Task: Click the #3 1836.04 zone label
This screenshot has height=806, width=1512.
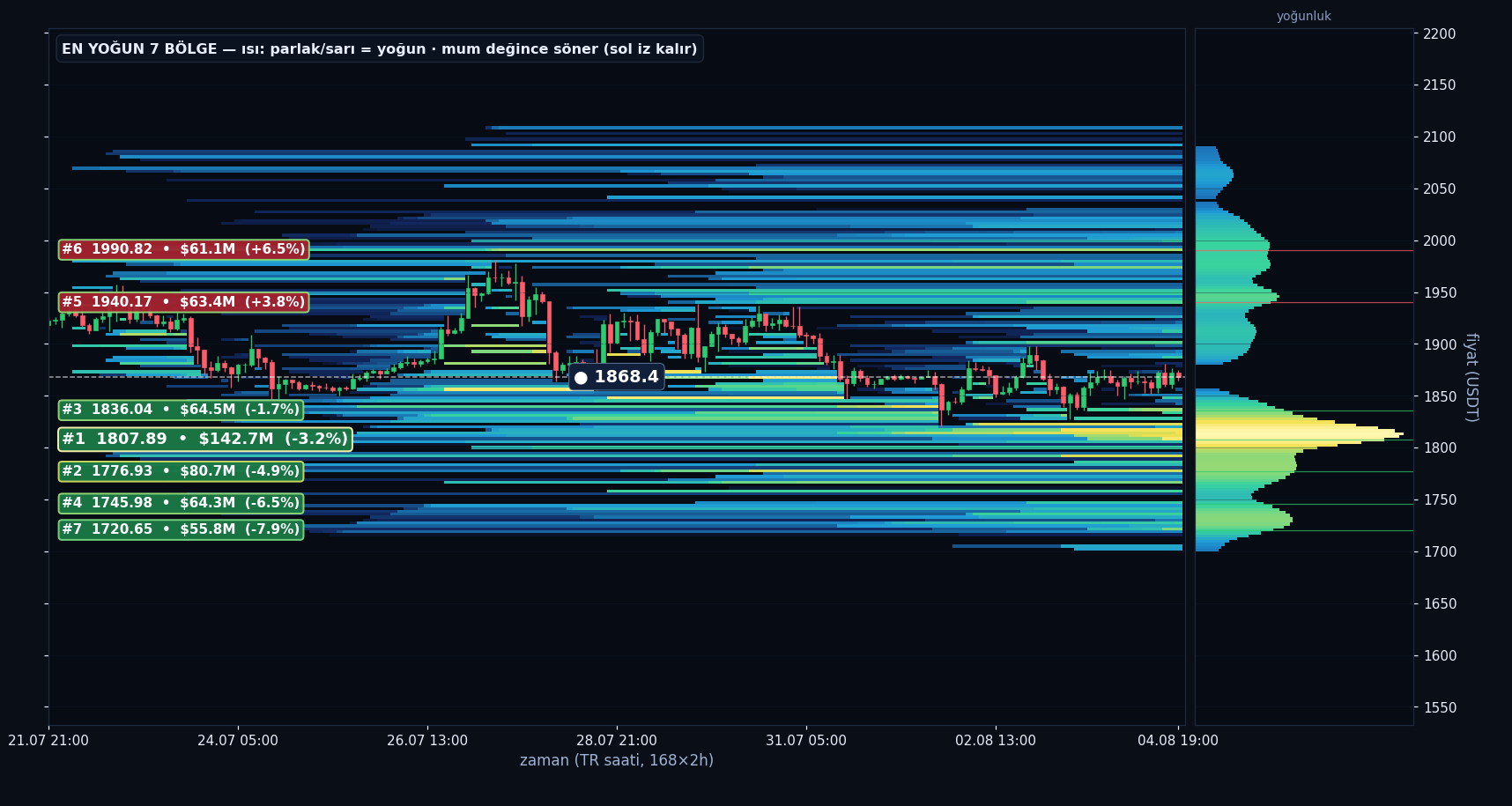Action: [x=181, y=410]
